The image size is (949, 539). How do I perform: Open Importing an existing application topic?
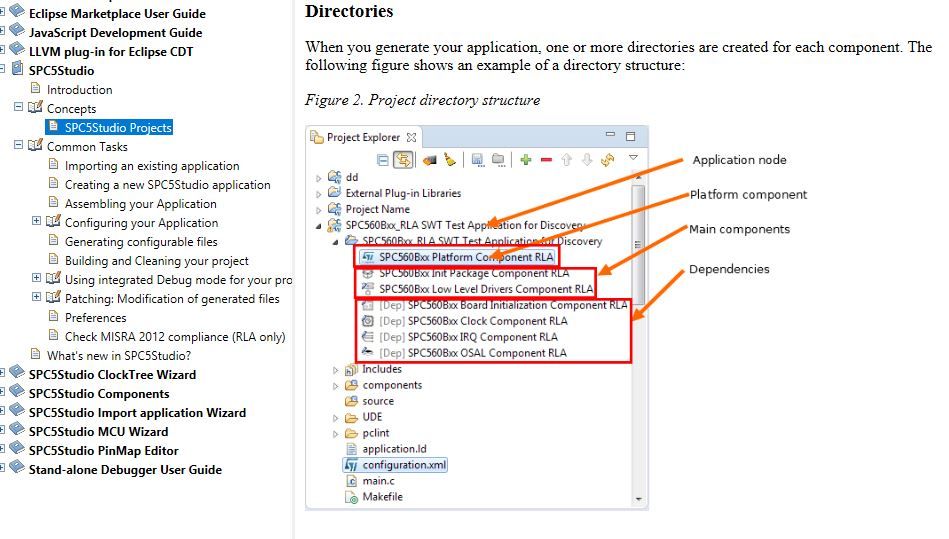(152, 166)
